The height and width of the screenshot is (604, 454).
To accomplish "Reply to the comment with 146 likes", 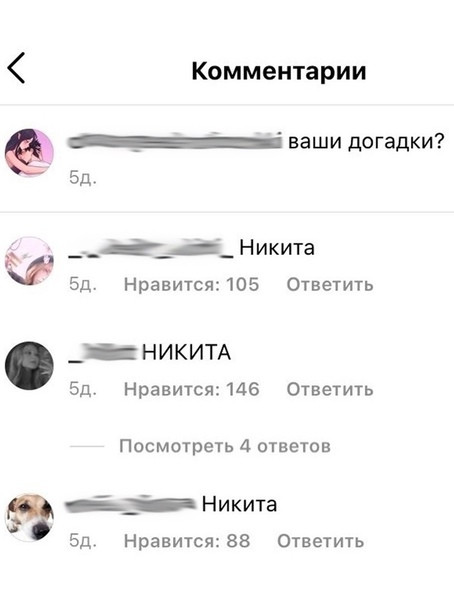I will [x=330, y=389].
